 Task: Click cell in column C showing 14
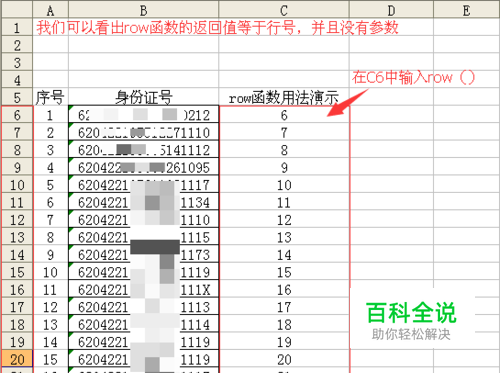tap(284, 254)
